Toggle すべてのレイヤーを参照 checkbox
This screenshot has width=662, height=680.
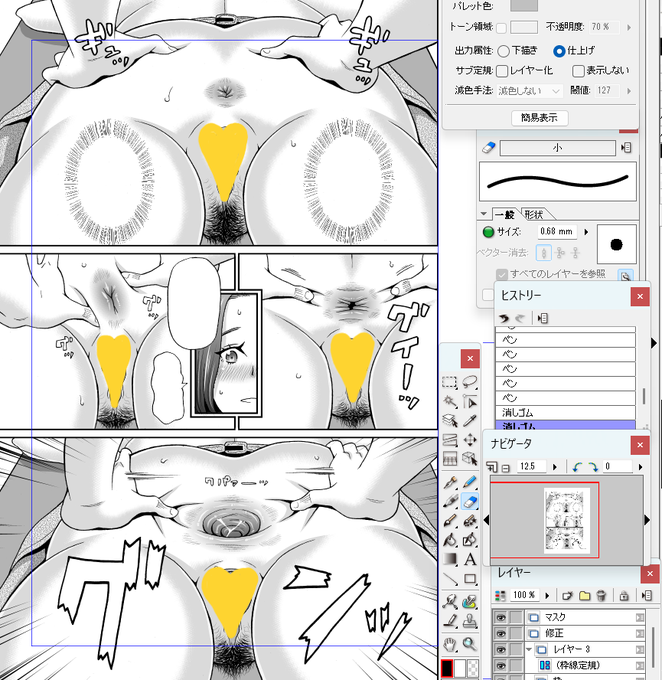coord(502,274)
